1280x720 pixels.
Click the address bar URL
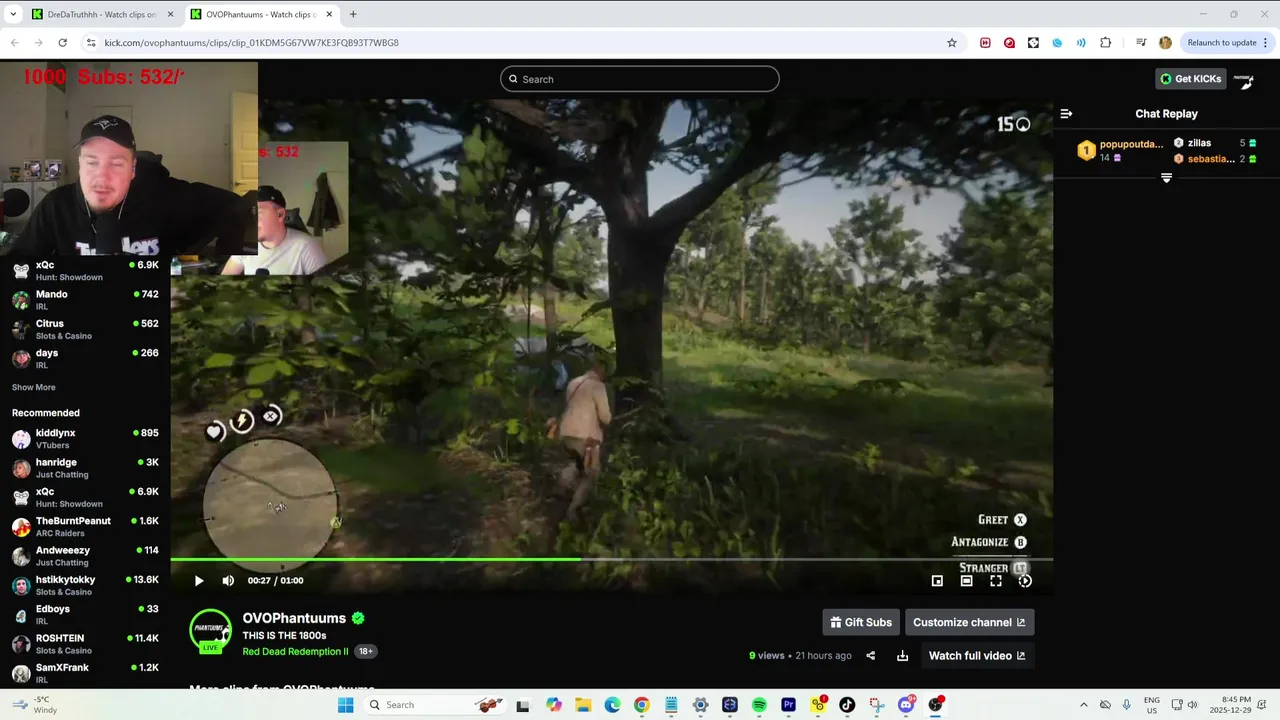(252, 43)
